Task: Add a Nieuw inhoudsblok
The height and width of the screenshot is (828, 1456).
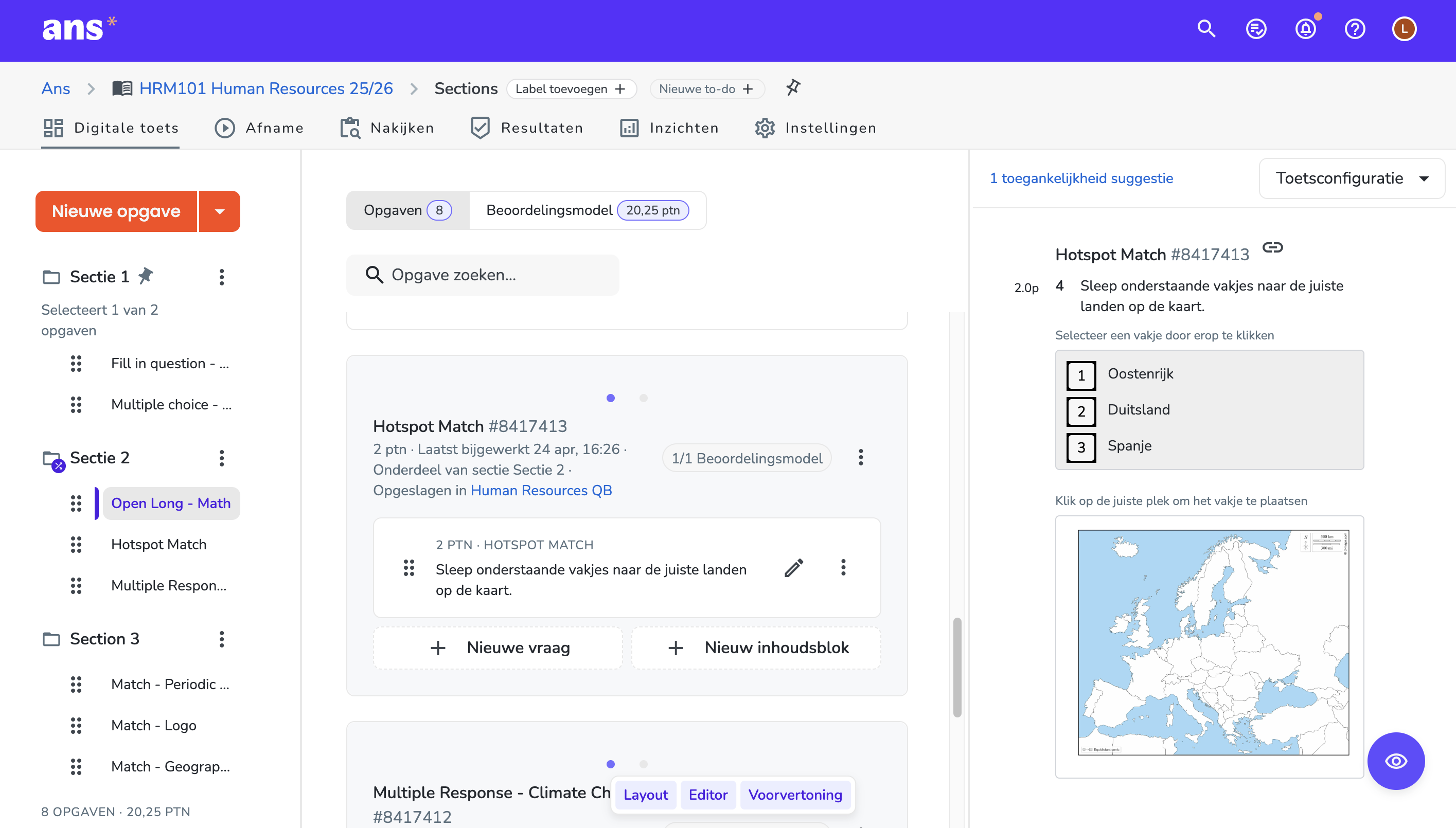Action: click(756, 647)
